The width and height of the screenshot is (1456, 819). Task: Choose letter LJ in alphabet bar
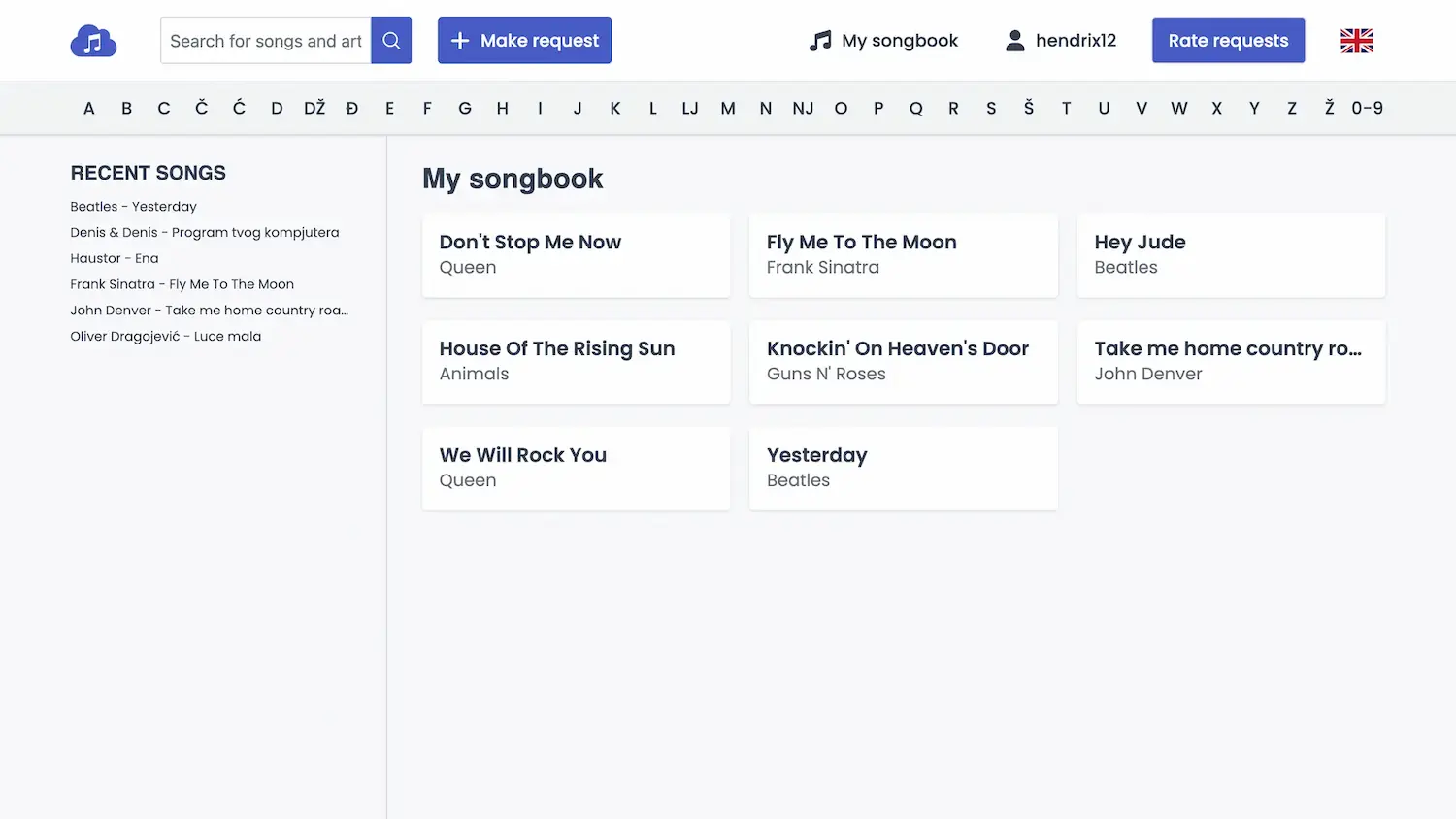pyautogui.click(x=690, y=109)
